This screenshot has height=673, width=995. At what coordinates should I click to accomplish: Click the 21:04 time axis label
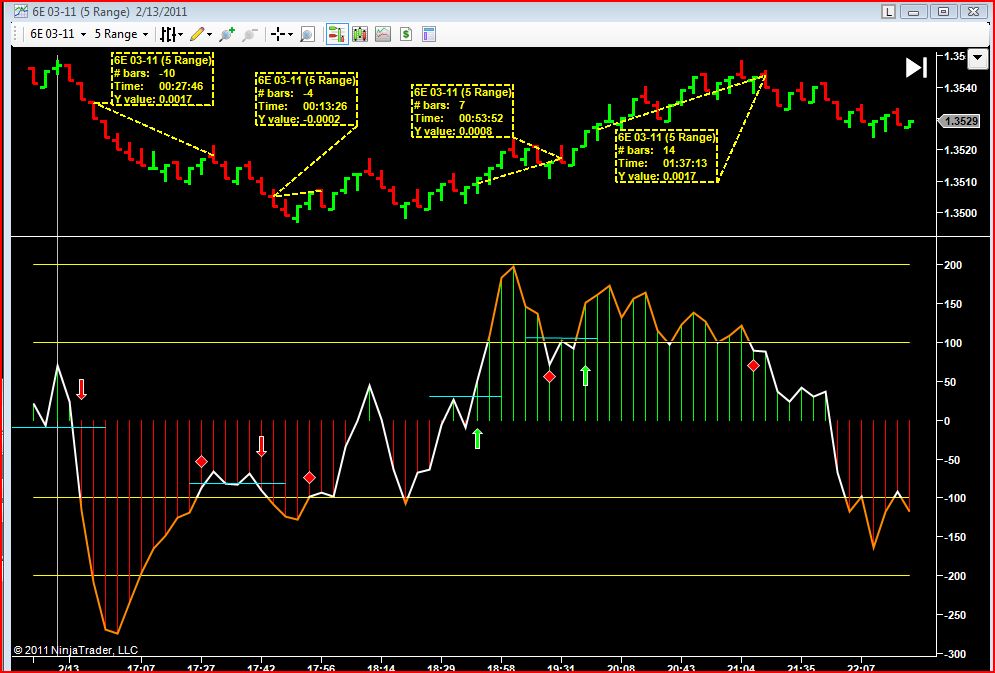point(741,667)
